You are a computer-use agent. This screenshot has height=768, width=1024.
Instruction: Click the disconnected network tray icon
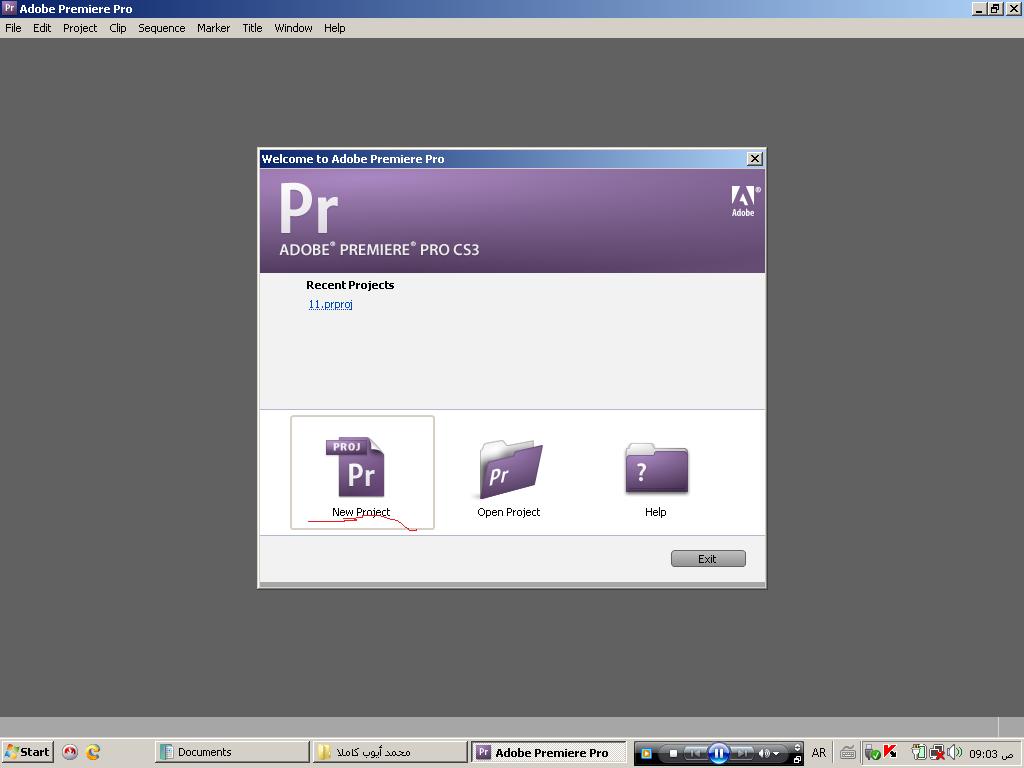(937, 753)
